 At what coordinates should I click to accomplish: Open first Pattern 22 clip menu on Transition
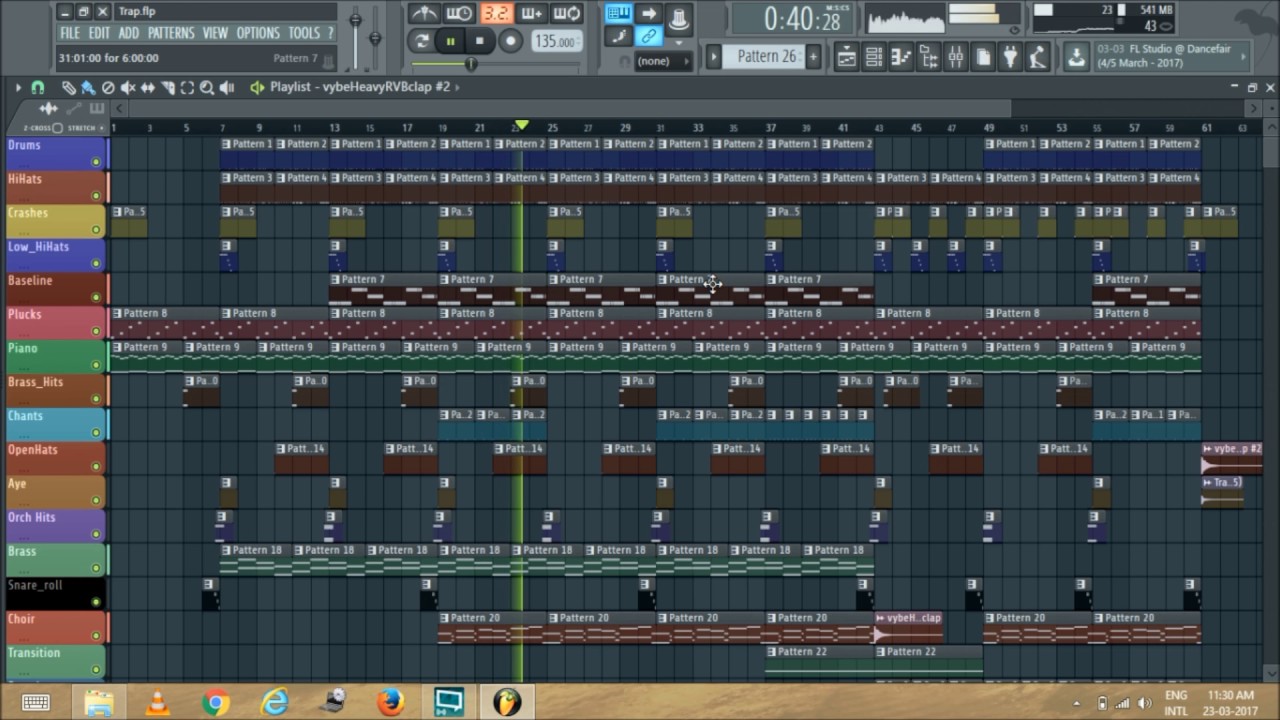[x=771, y=651]
